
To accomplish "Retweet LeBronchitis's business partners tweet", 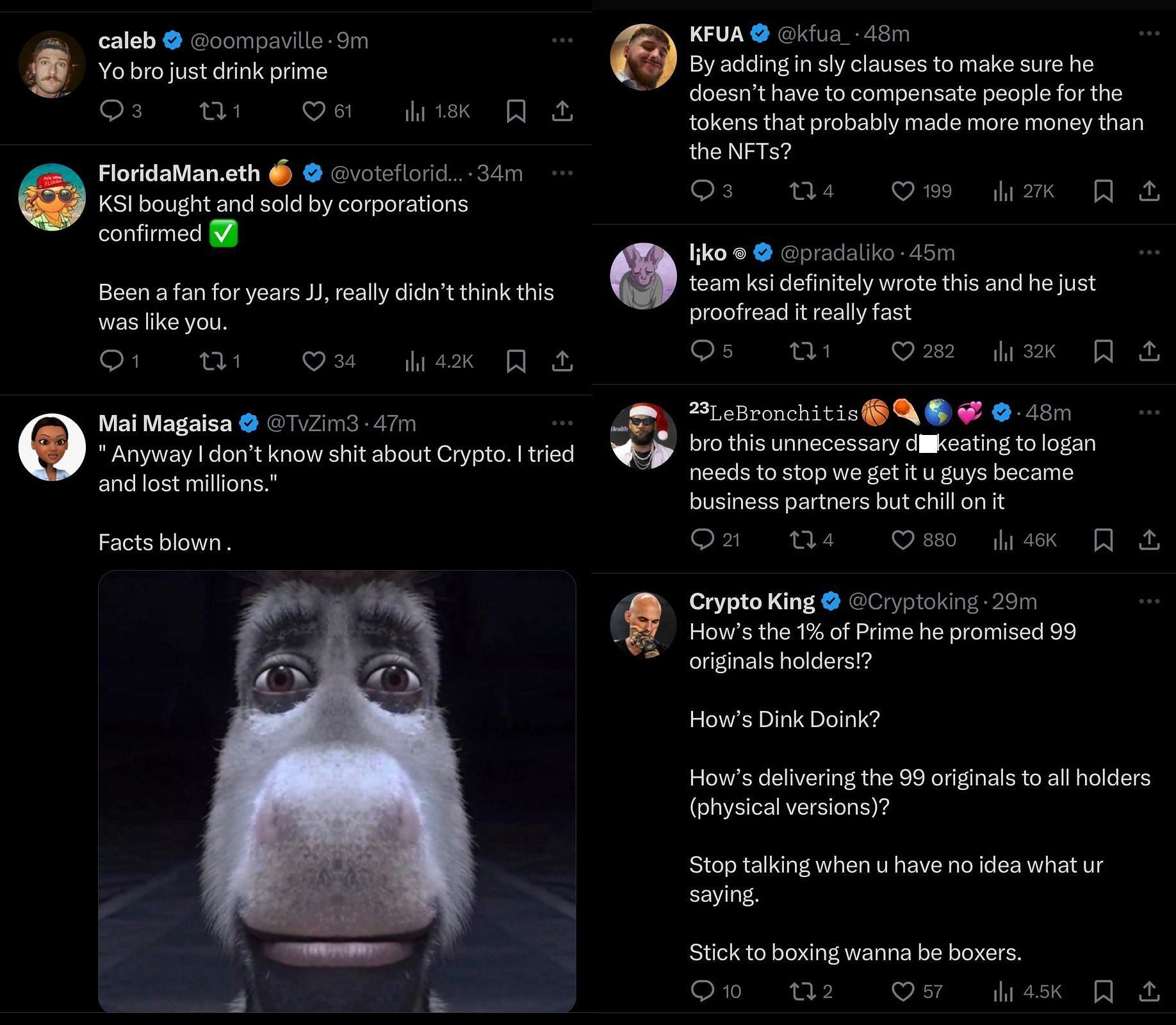I will [x=803, y=540].
